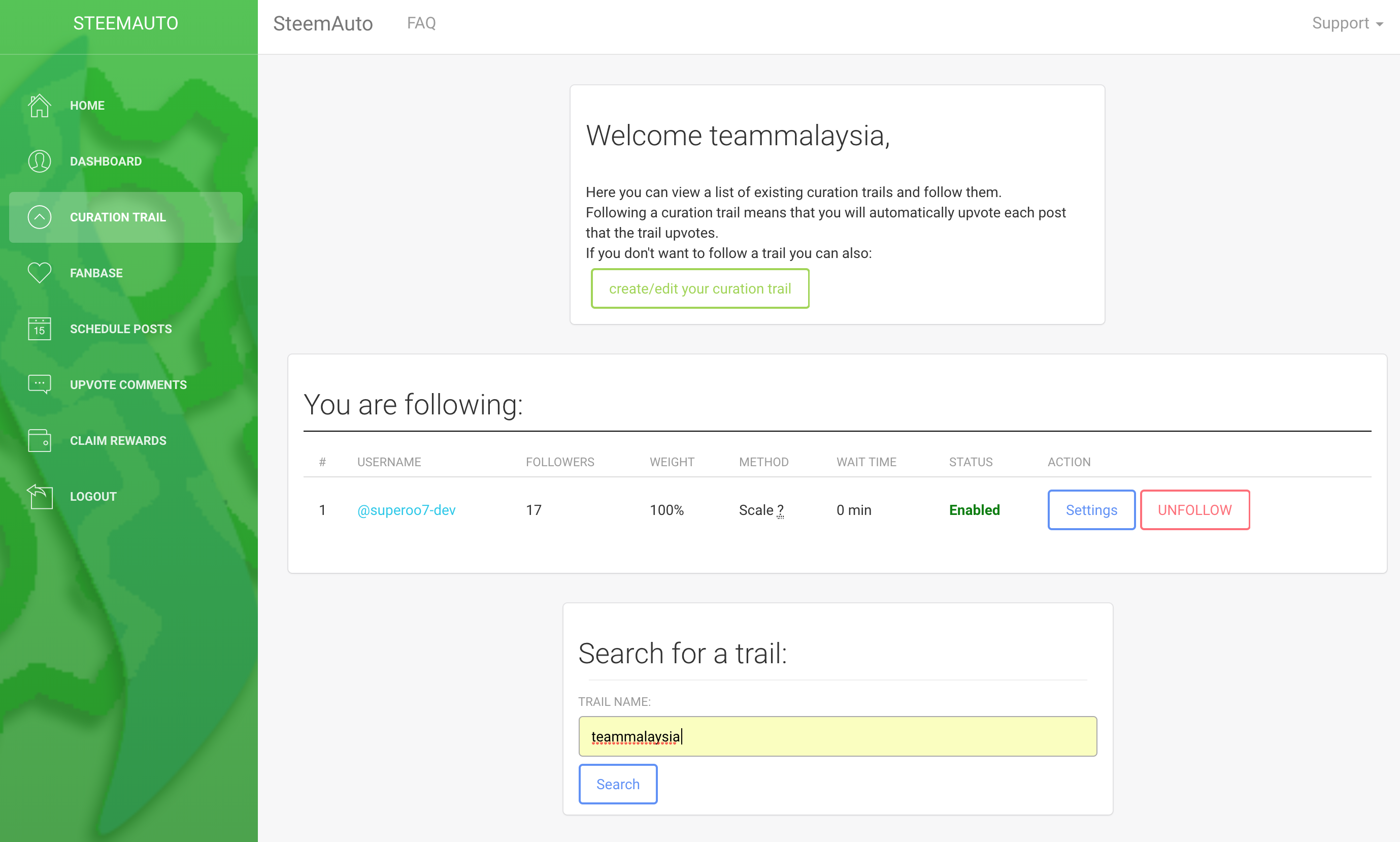Click the 'Search for a trail:' heading

point(683,654)
